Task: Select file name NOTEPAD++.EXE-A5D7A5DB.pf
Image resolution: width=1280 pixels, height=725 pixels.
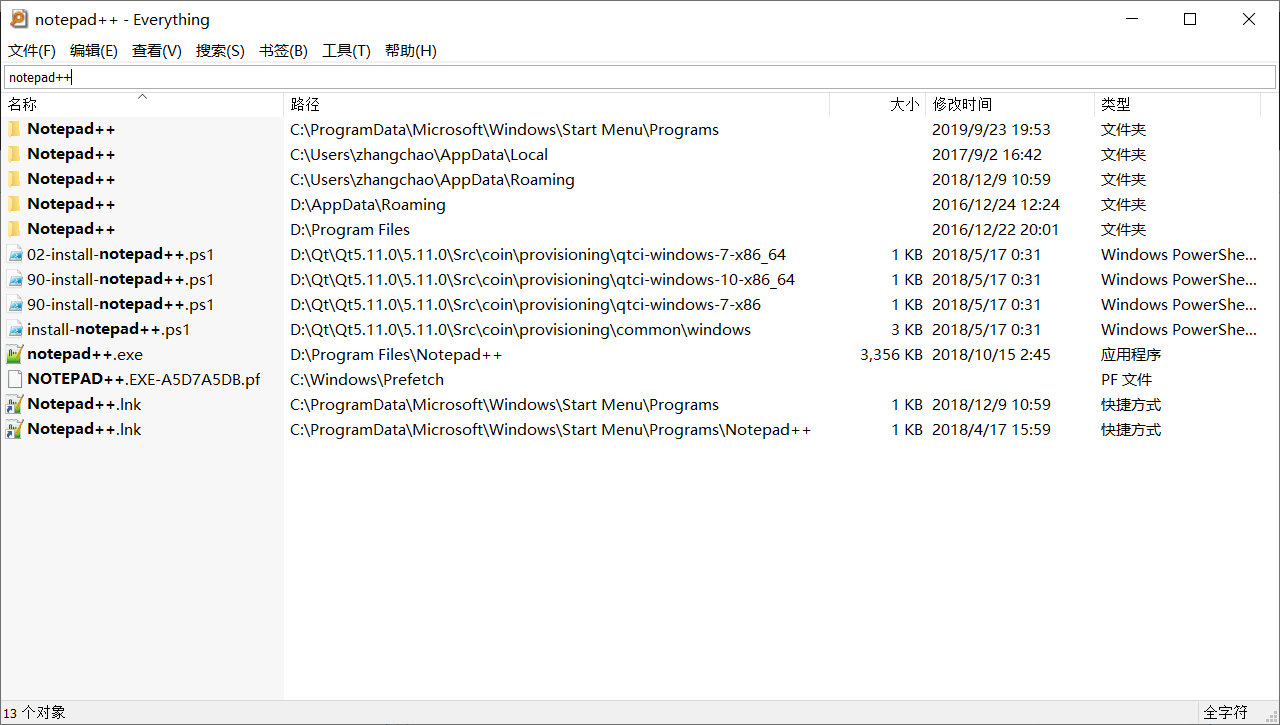Action: point(144,379)
